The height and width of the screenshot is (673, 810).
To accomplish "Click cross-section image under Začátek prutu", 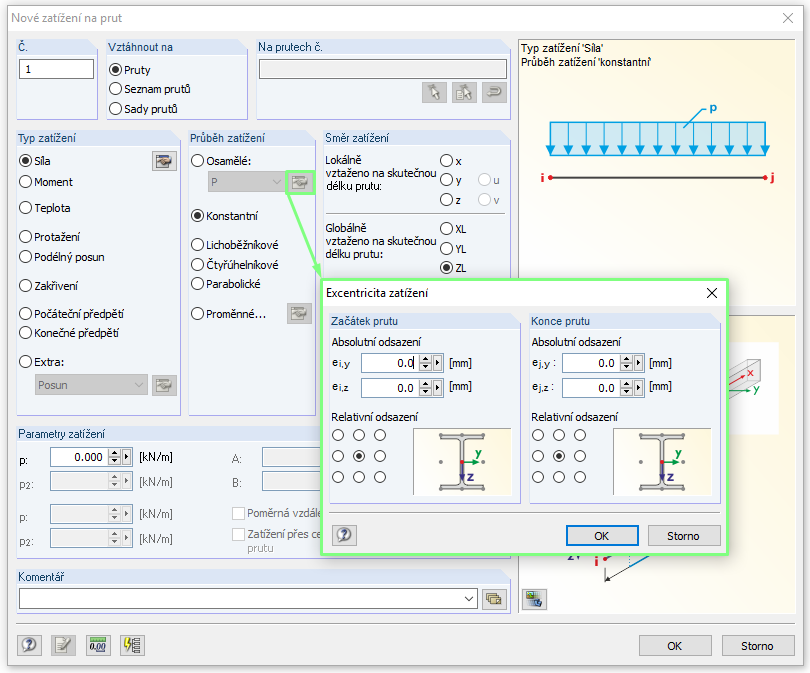I will click(462, 461).
